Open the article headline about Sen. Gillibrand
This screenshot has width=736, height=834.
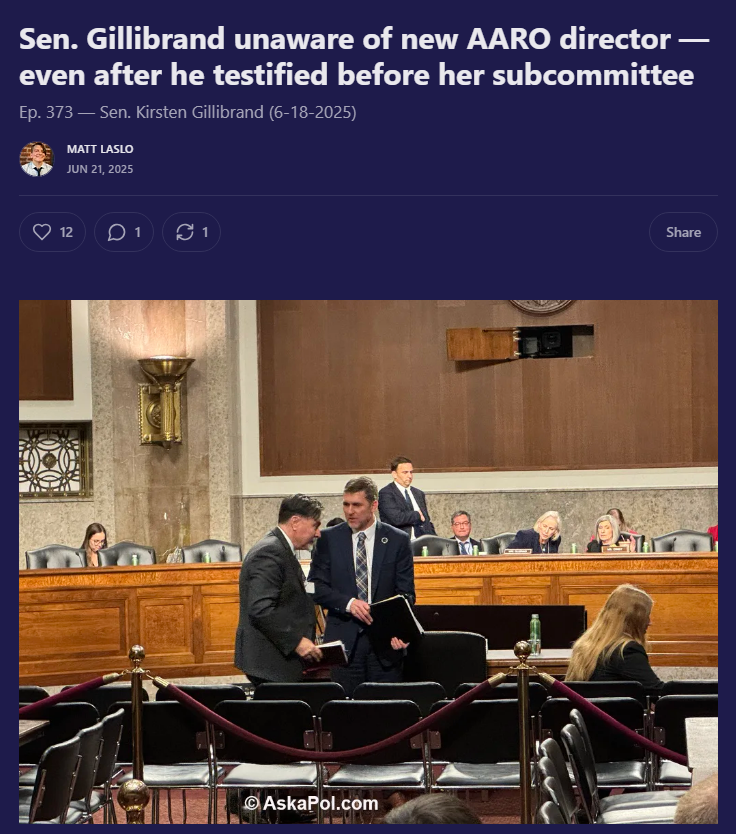[364, 56]
